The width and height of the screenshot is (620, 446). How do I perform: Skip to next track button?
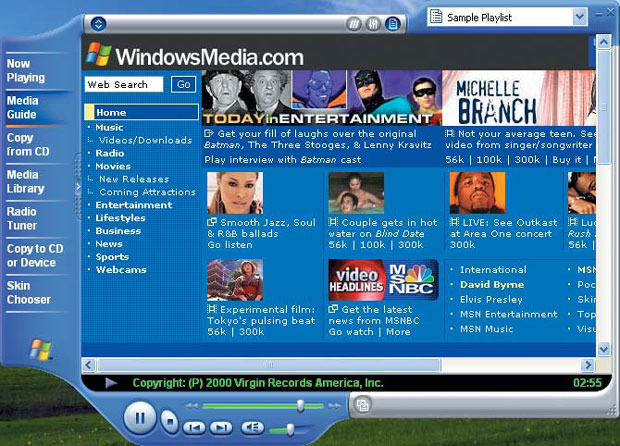[x=221, y=427]
